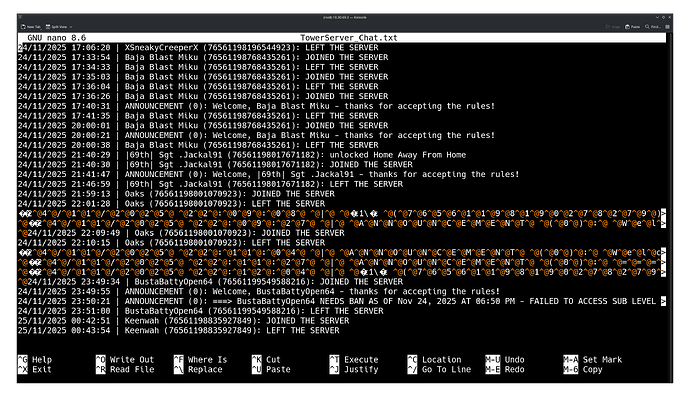Viewport: 690px width, 402px height.
Task: Click the 21:46:59 Sgt .Jackal91 LEFT line
Action: 210,184
